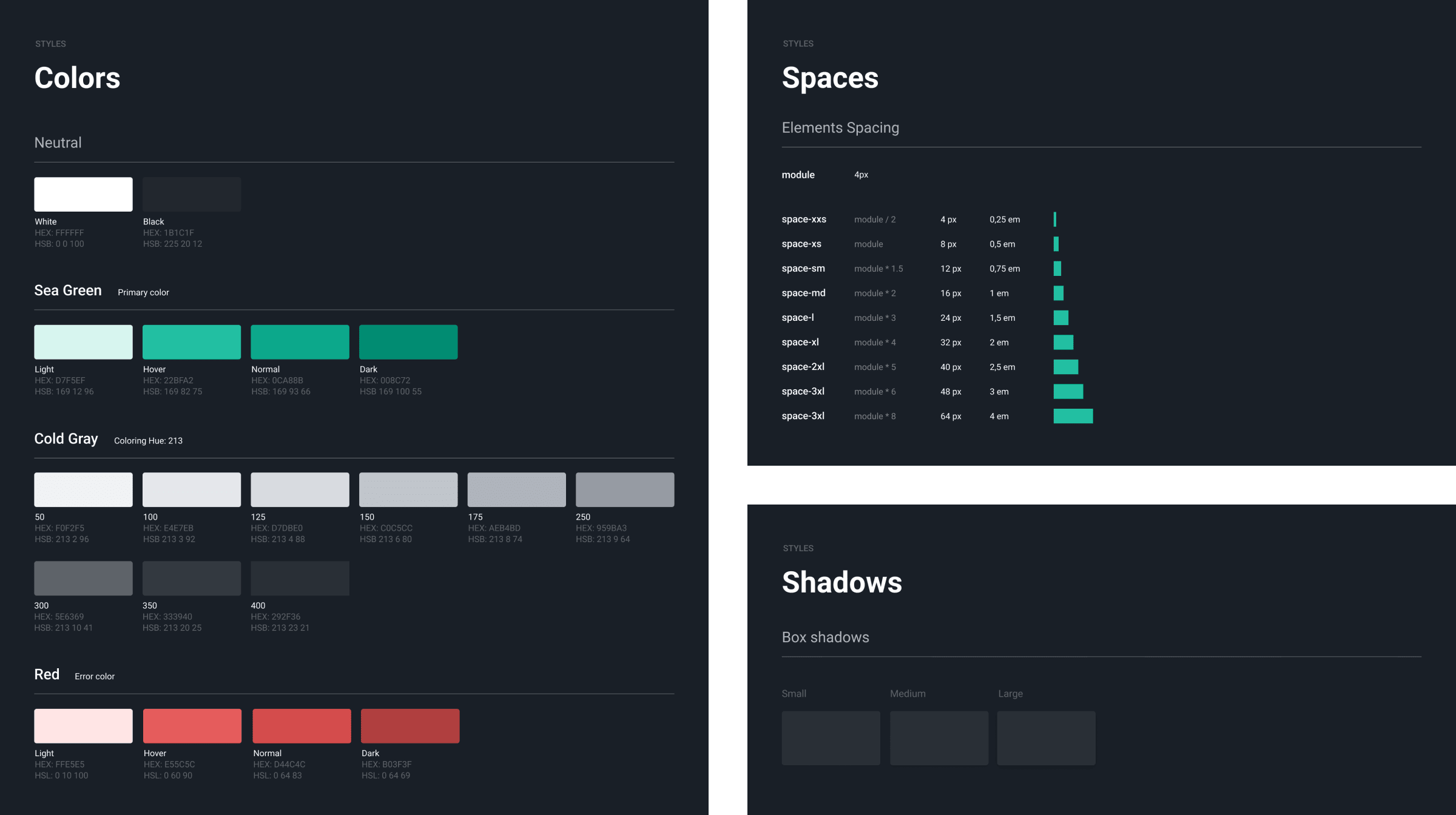Click the space-xs token name
Image resolution: width=1456 pixels, height=815 pixels.
(801, 244)
